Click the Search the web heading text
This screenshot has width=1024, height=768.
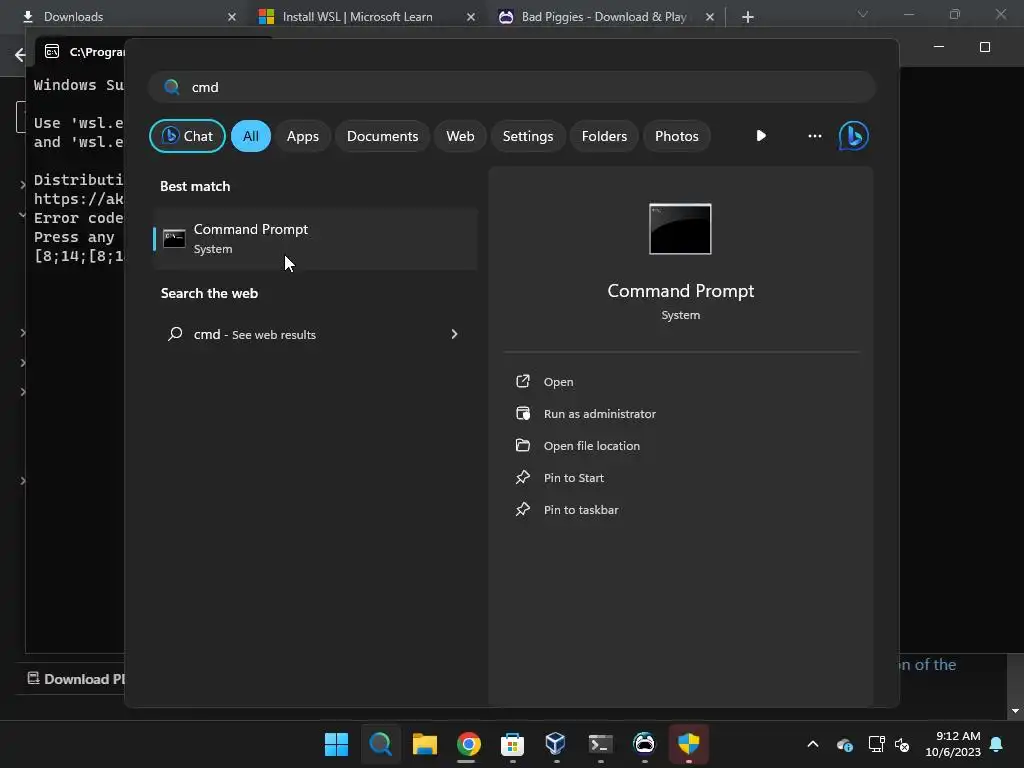[209, 293]
